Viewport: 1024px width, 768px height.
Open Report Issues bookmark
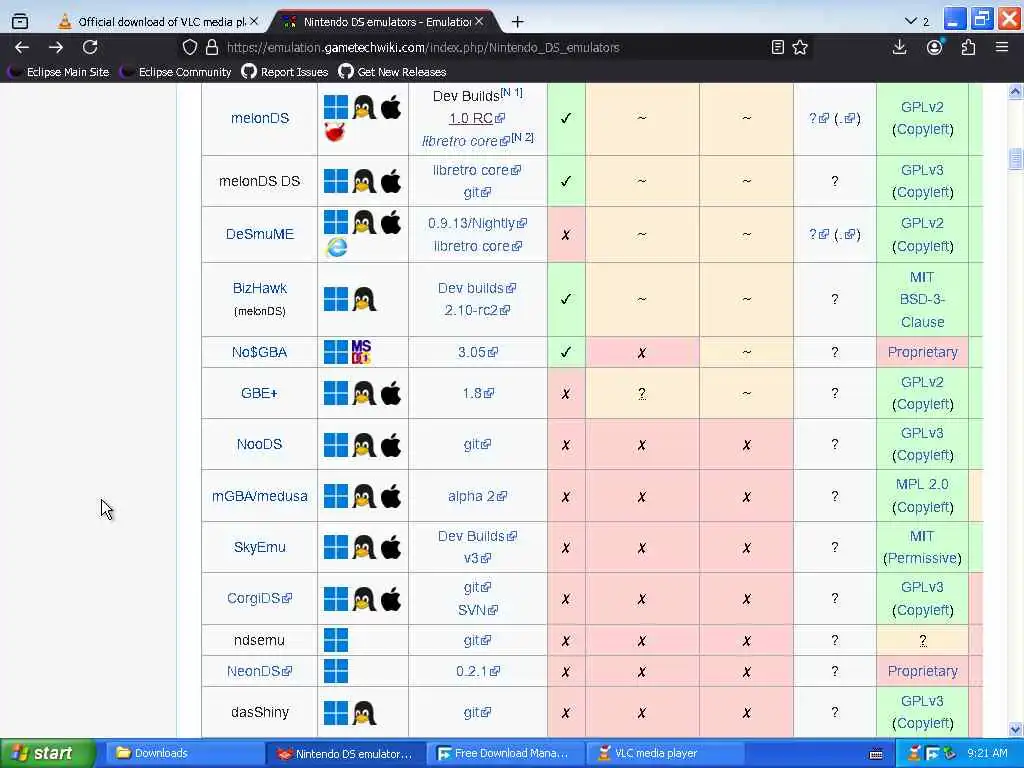(285, 72)
